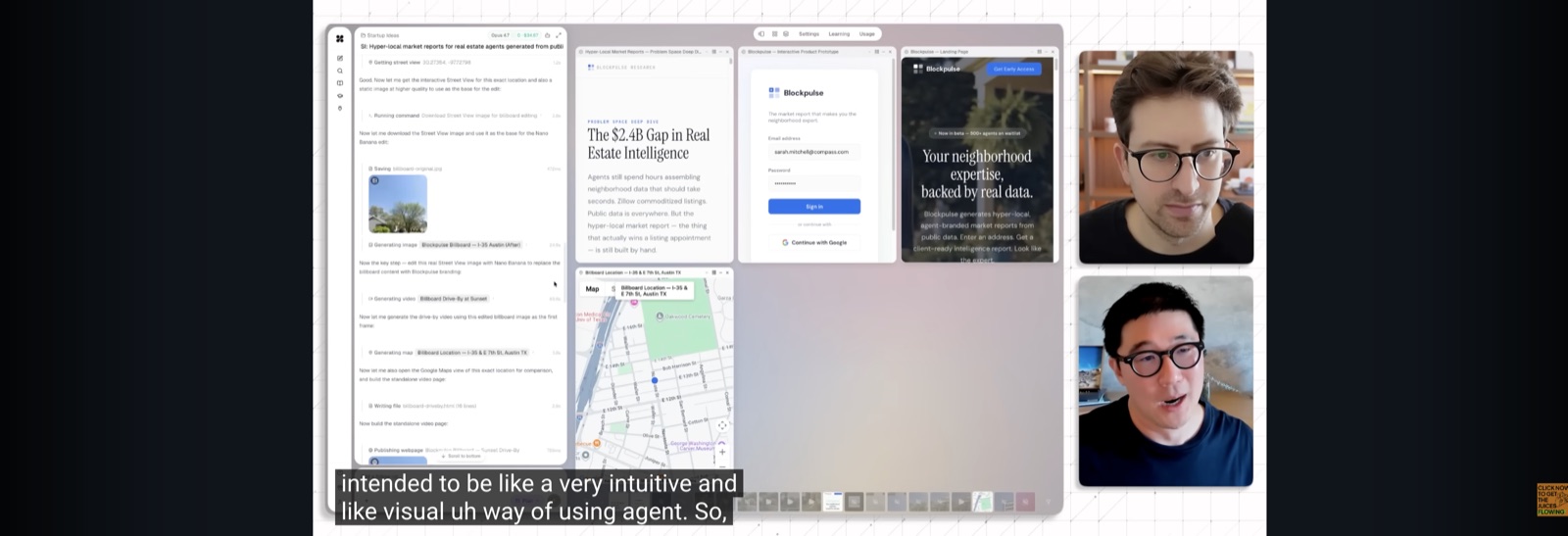Click the search icon in left sidebar
The width and height of the screenshot is (1568, 536).
tap(340, 71)
